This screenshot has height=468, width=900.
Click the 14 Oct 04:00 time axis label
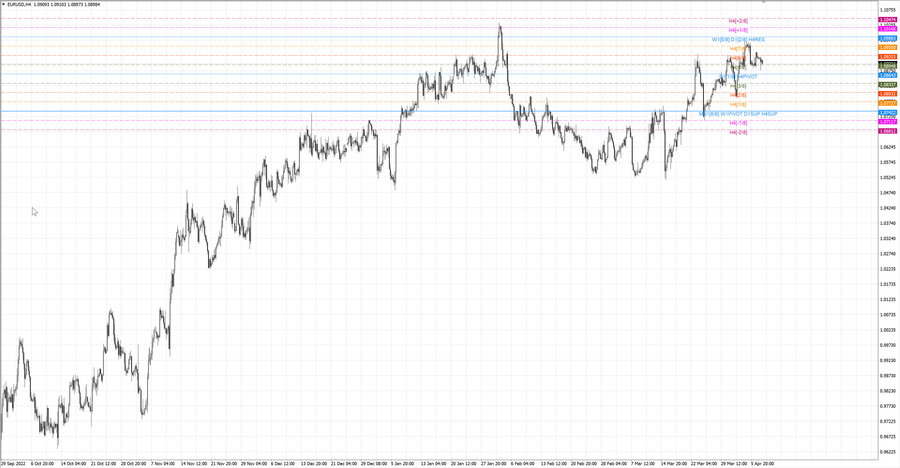[73, 463]
